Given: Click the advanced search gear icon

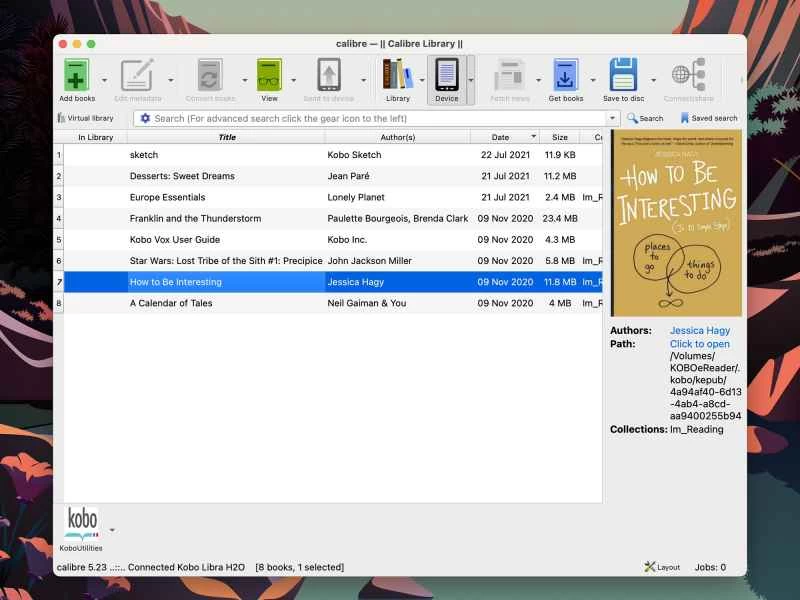Looking at the screenshot, I should coord(145,118).
